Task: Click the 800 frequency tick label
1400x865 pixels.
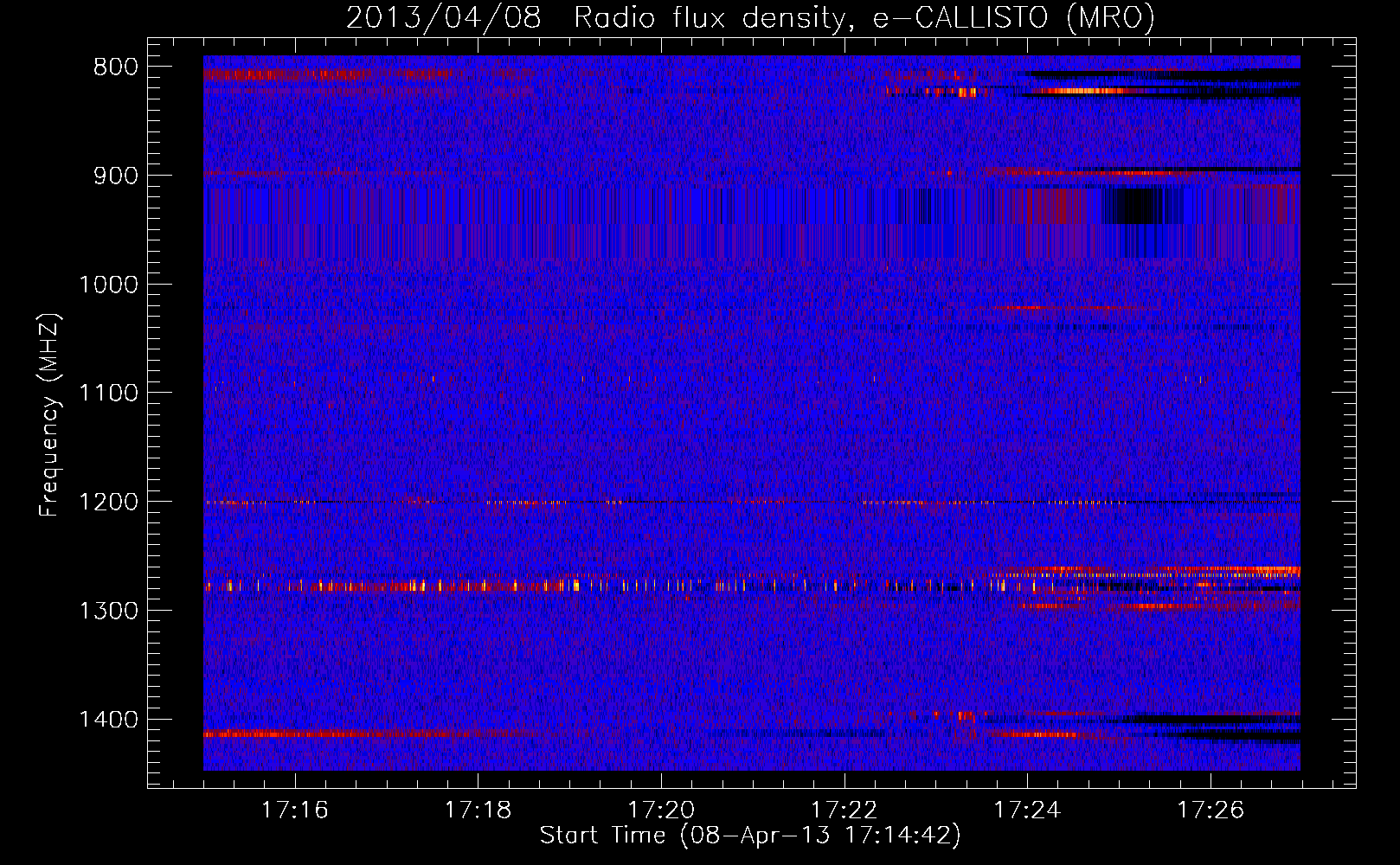Action: 115,67
